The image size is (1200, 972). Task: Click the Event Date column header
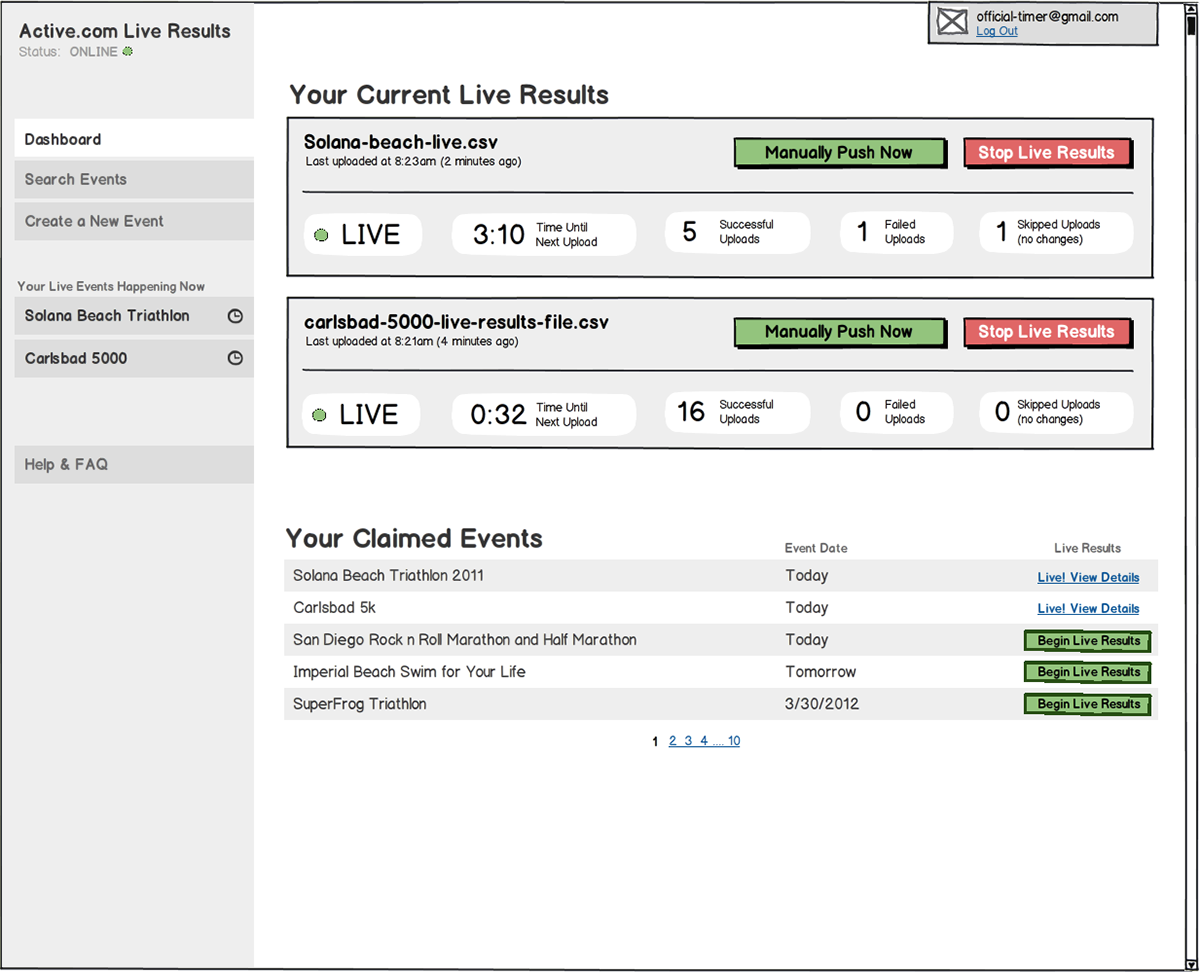pos(816,548)
